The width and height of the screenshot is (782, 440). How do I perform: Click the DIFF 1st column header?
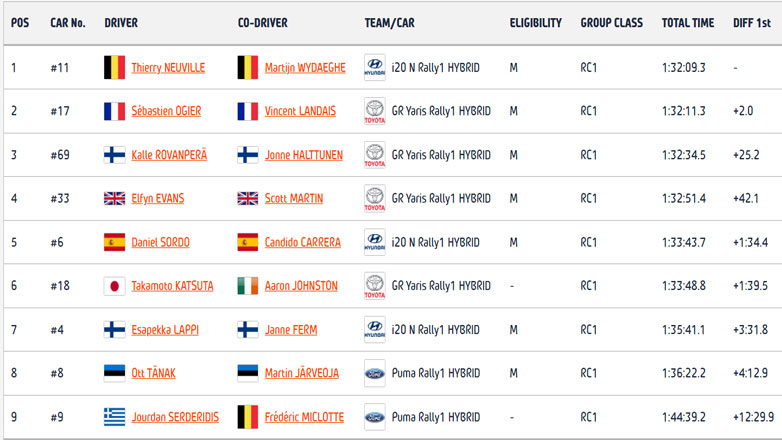point(750,22)
